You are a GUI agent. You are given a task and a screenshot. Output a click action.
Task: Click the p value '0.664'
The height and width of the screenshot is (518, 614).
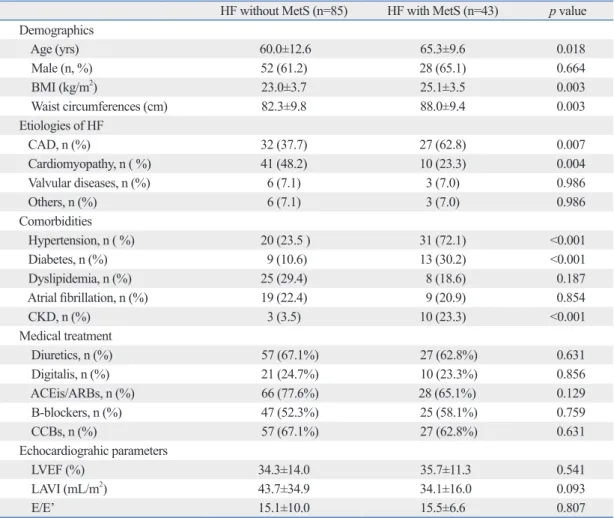pyautogui.click(x=571, y=68)
